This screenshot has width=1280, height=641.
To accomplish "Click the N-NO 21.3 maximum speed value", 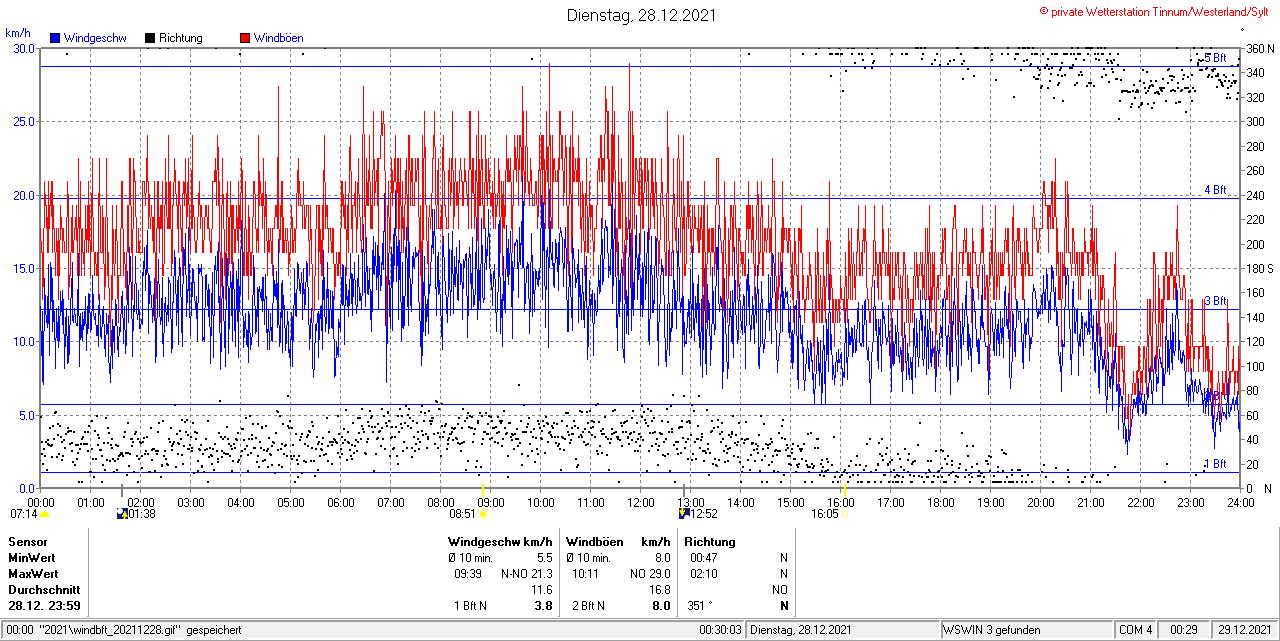I will click(x=526, y=574).
